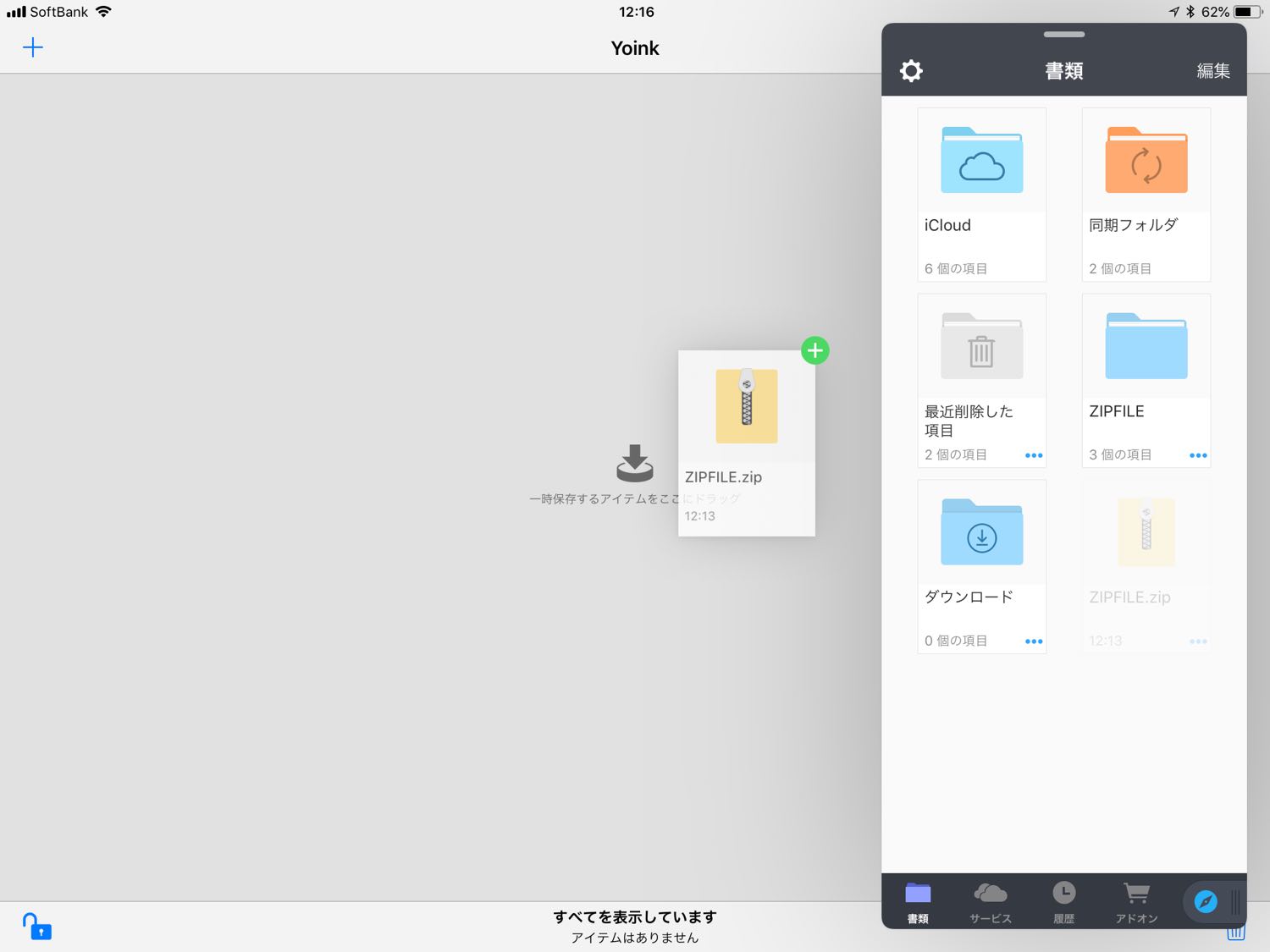The image size is (1270, 952).
Task: Tap アイテムはありません status text
Action: (635, 938)
